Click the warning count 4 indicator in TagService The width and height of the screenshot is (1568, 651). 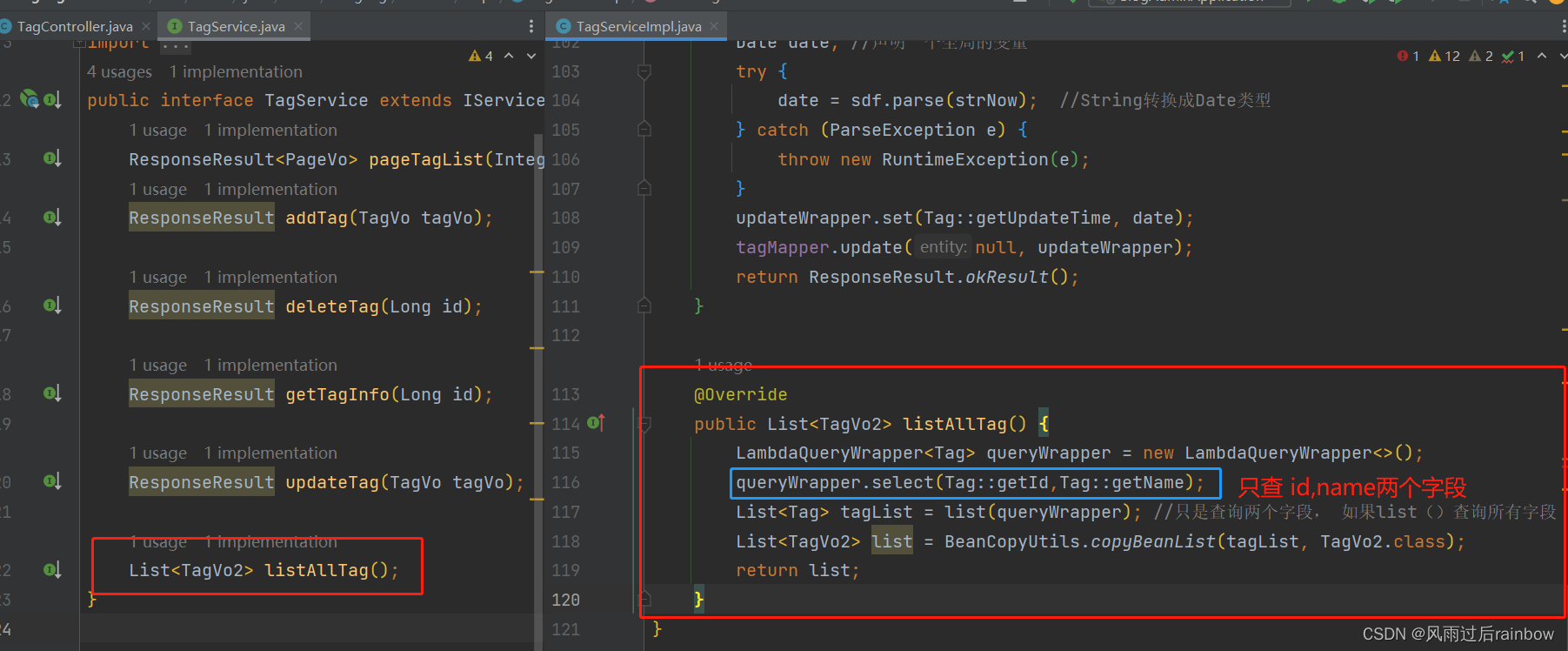click(481, 56)
